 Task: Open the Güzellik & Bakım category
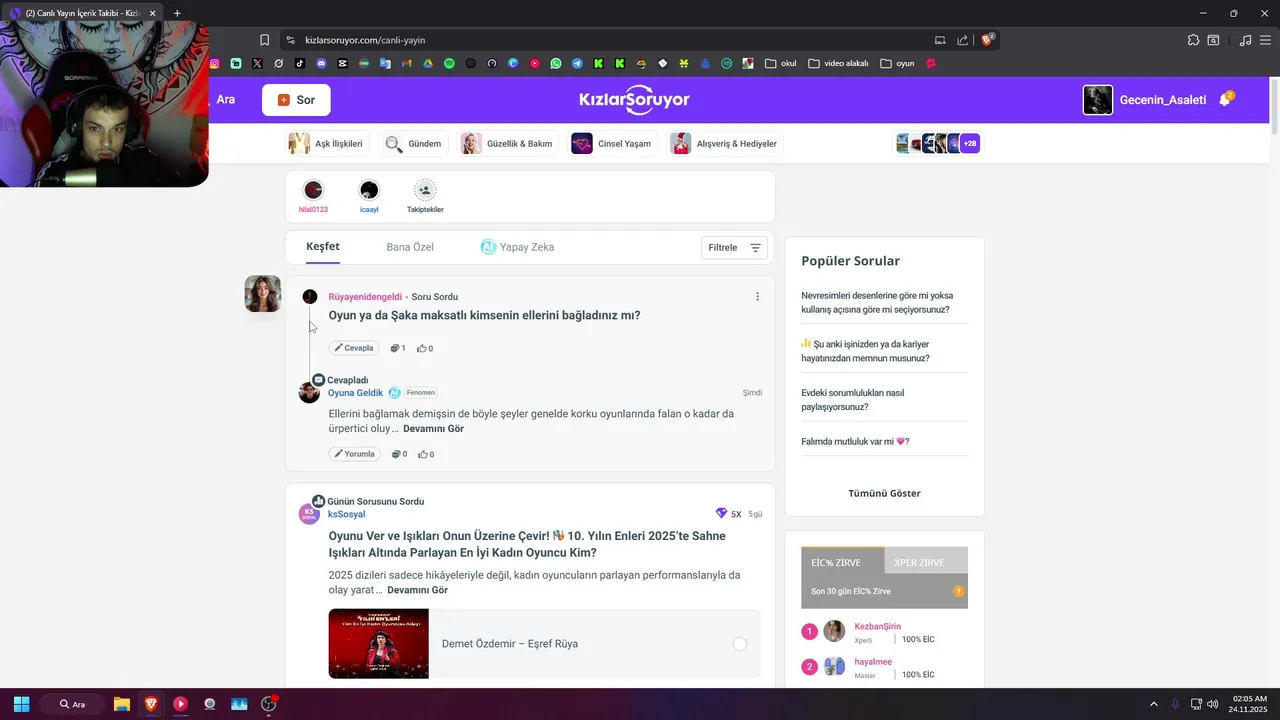507,144
